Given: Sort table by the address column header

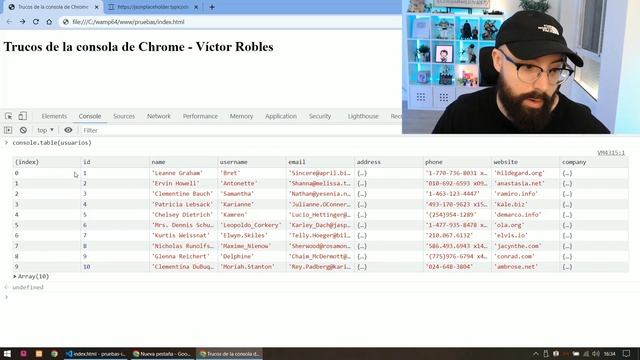Looking at the screenshot, I should [389, 162].
